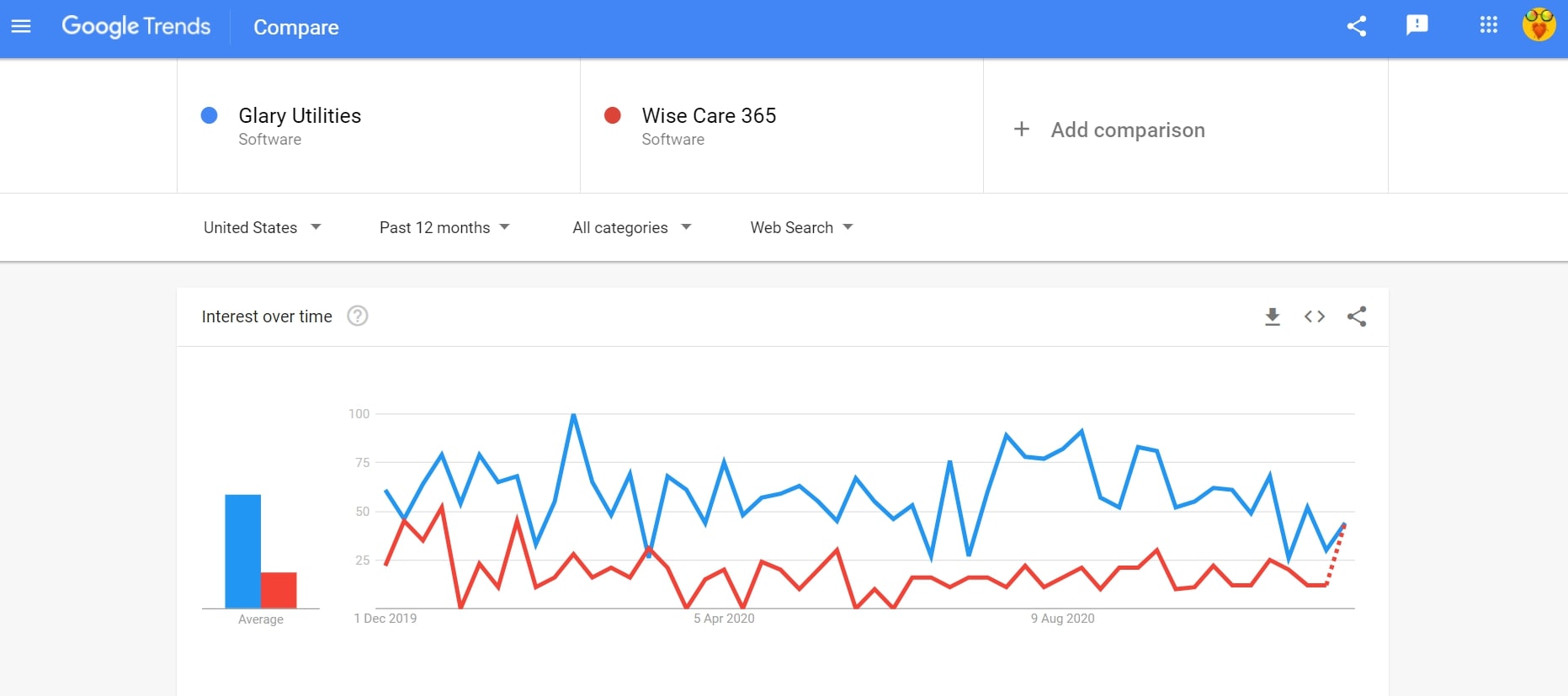Open the Web Search type dropdown
This screenshot has width=1568, height=696.
point(802,227)
